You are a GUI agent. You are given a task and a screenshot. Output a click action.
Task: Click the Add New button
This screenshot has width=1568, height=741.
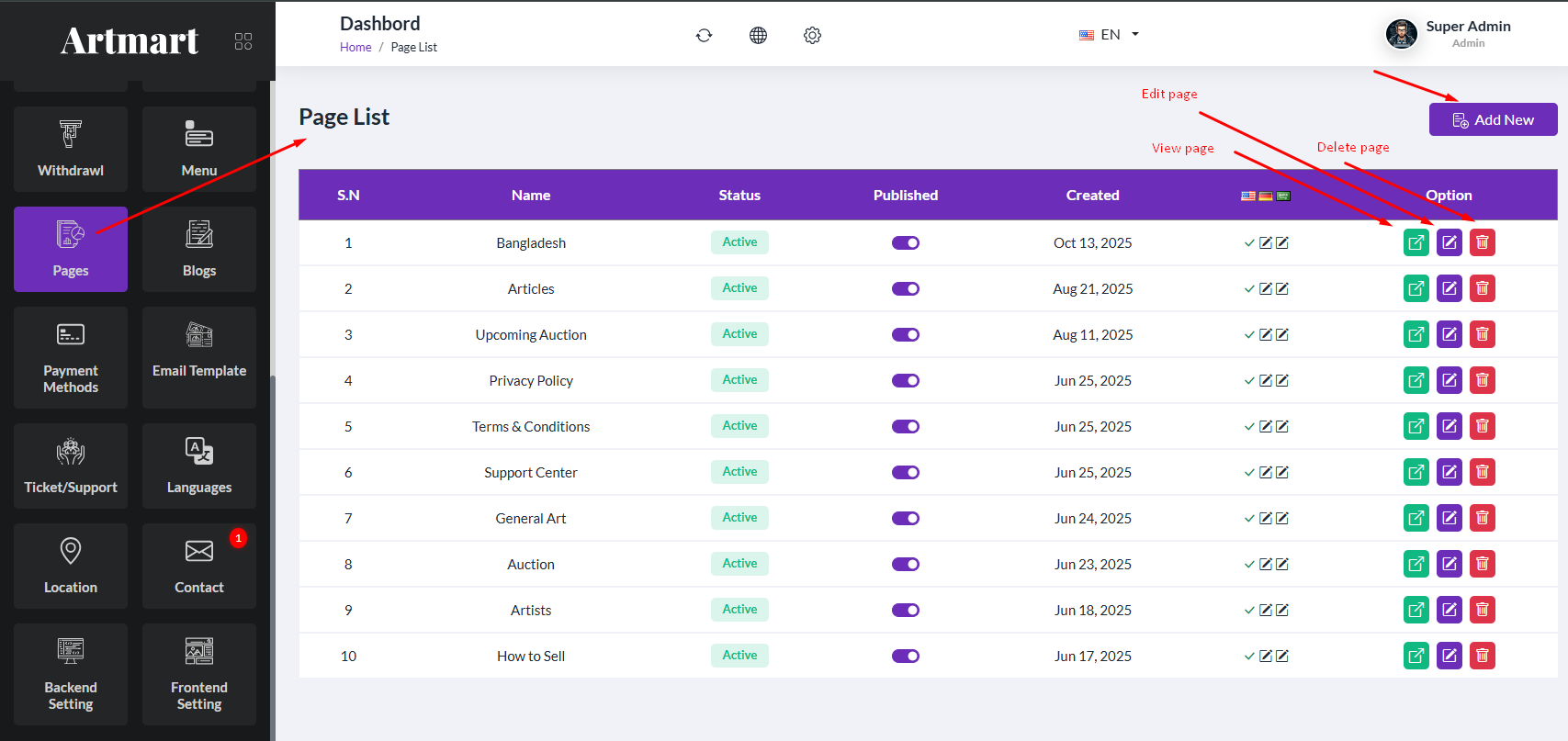coord(1493,119)
